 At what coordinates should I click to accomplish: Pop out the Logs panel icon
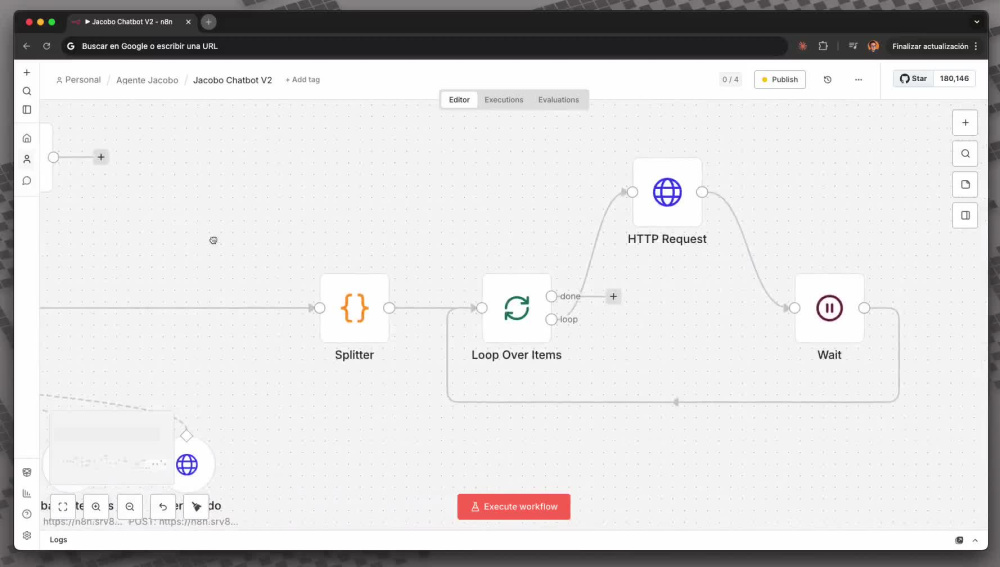point(959,540)
